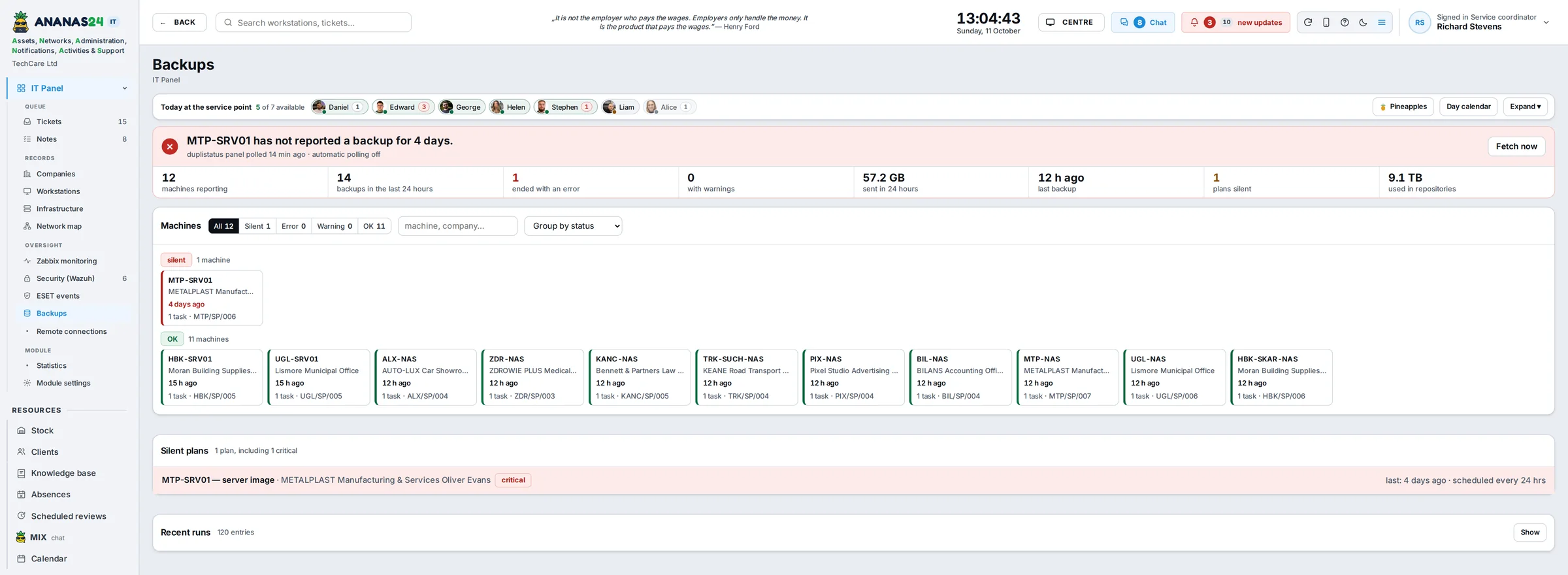Click the RS user avatar

(x=1419, y=22)
